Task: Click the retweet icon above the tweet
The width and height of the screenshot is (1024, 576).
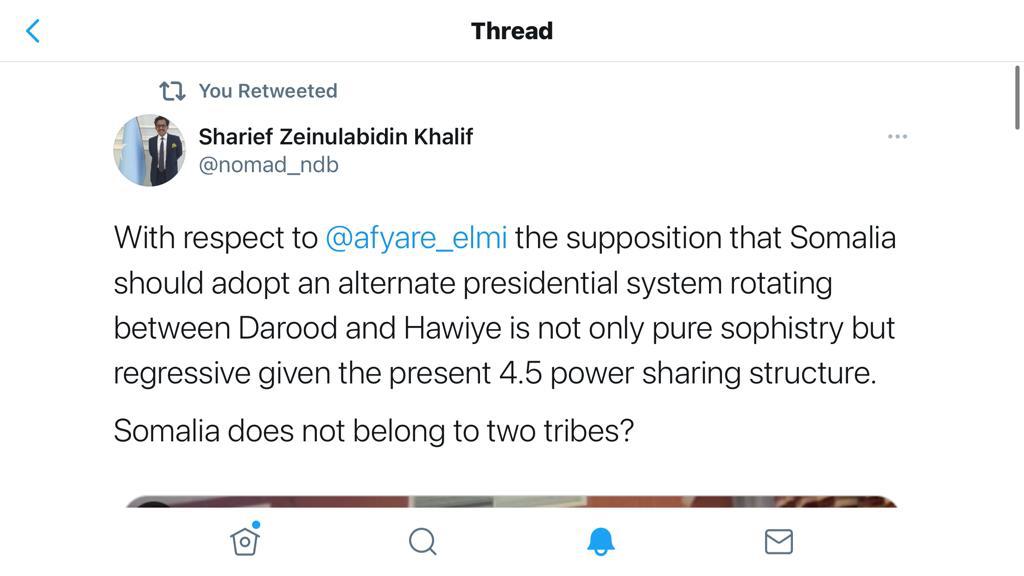Action: click(x=172, y=91)
